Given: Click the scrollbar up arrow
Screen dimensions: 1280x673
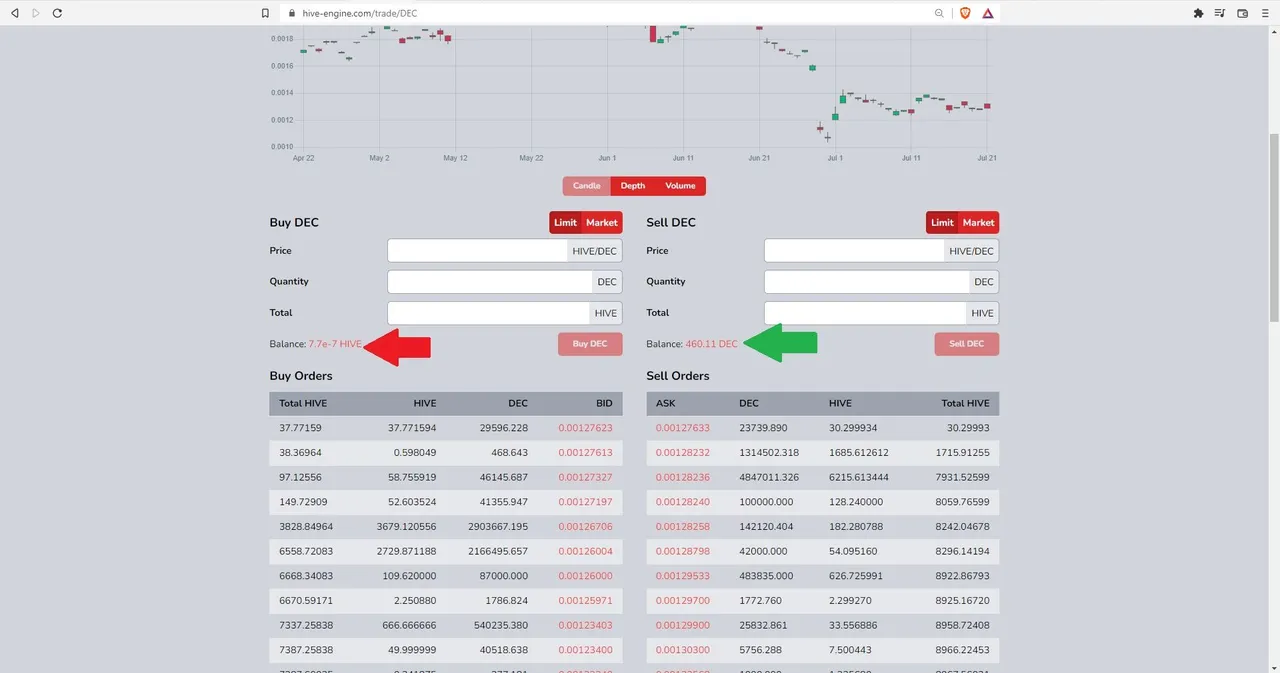Looking at the screenshot, I should click(x=1273, y=33).
